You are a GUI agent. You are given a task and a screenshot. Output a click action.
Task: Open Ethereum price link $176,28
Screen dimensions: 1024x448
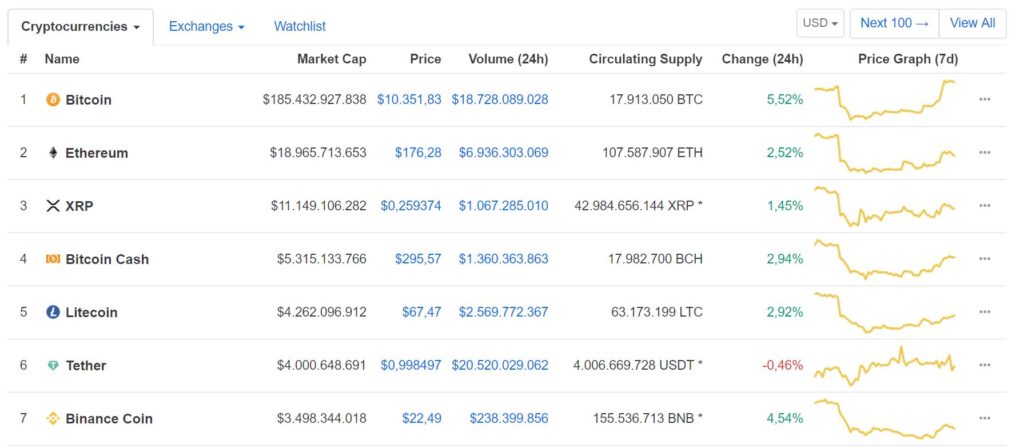[418, 153]
